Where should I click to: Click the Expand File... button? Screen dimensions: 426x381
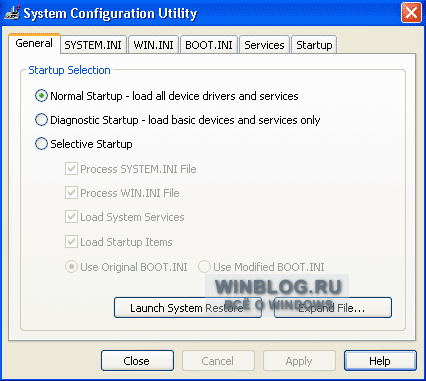click(x=333, y=308)
